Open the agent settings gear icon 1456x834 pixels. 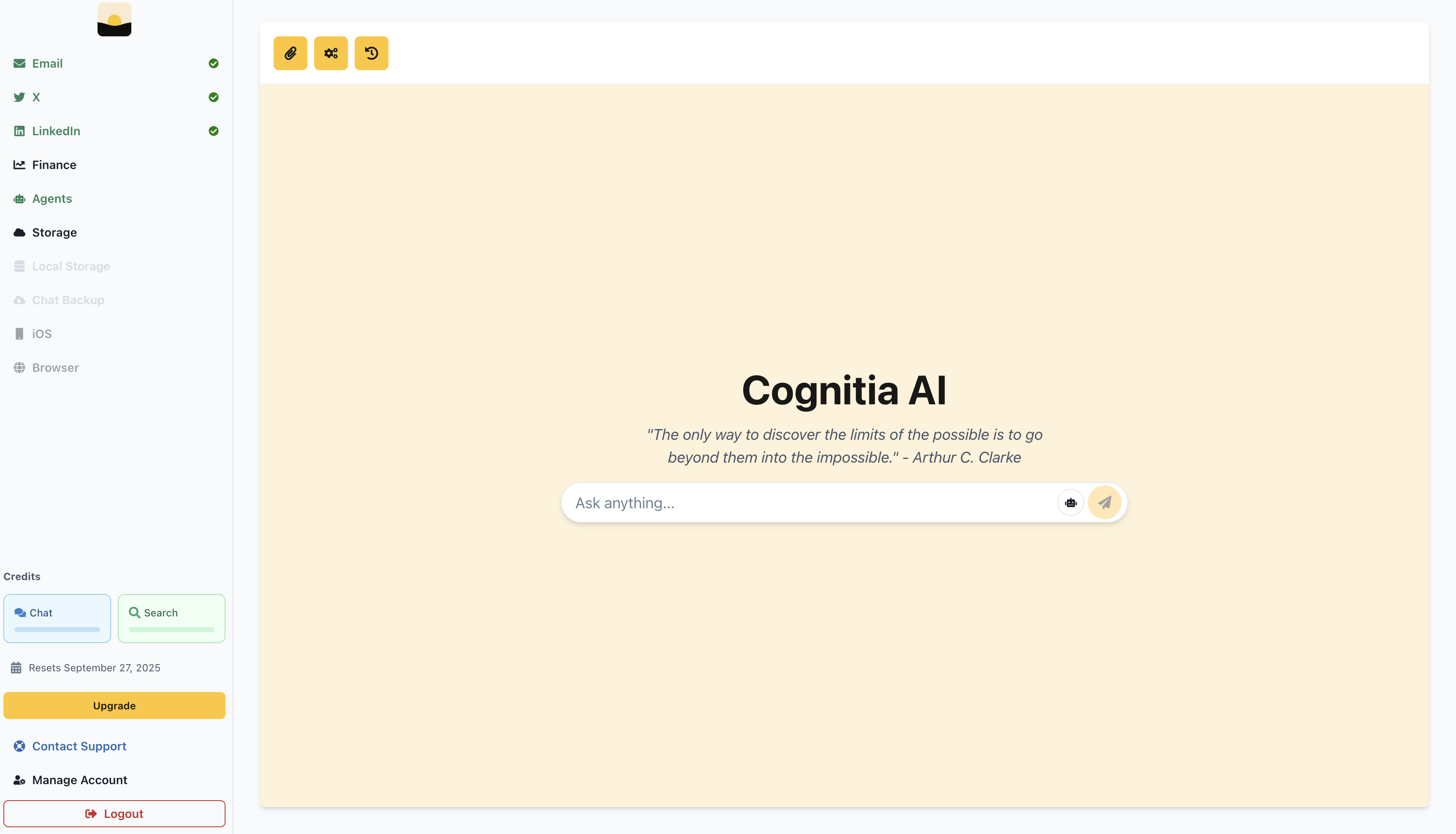[x=331, y=53]
